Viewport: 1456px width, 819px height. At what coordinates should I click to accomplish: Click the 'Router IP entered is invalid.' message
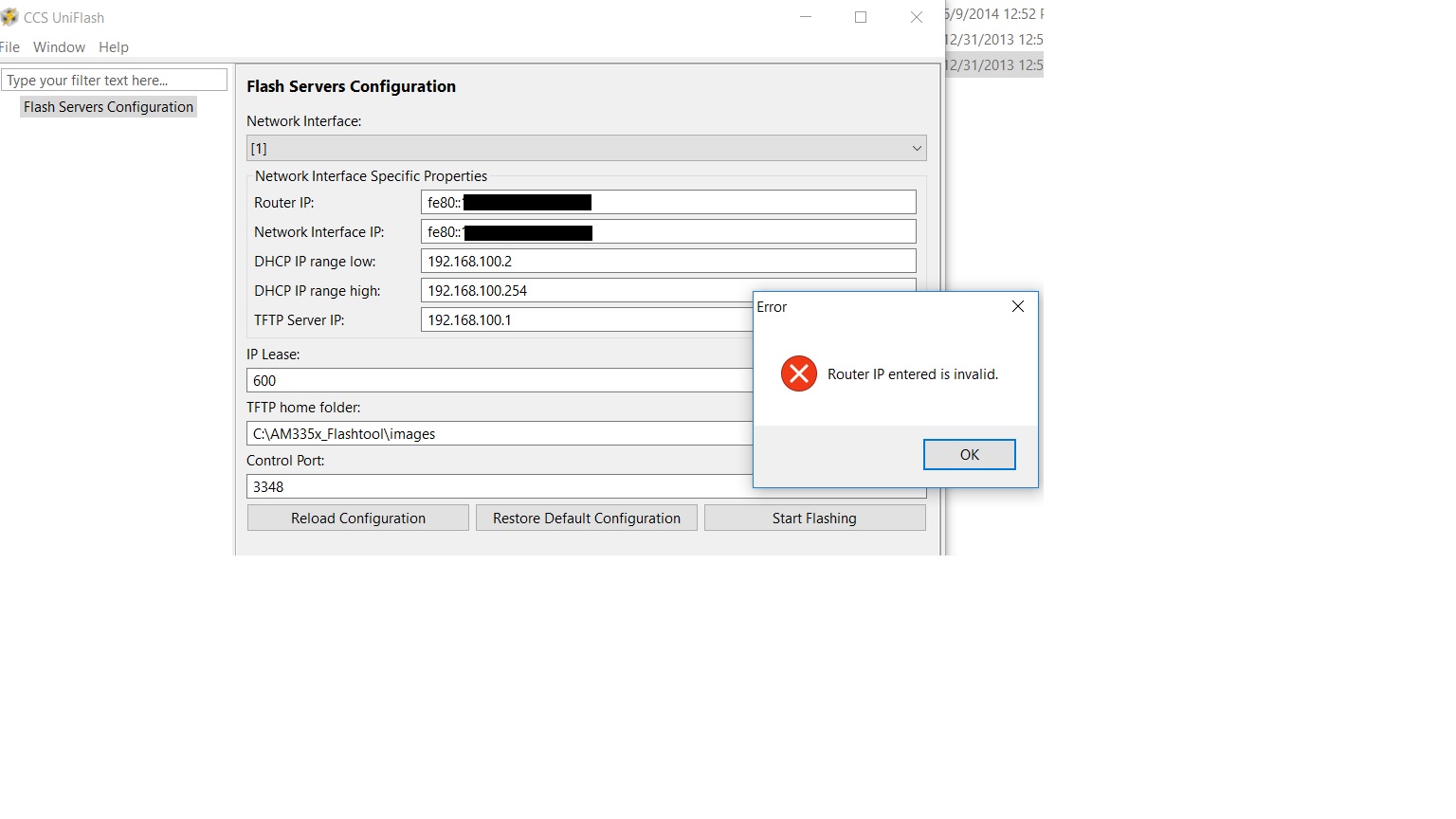pyautogui.click(x=913, y=374)
